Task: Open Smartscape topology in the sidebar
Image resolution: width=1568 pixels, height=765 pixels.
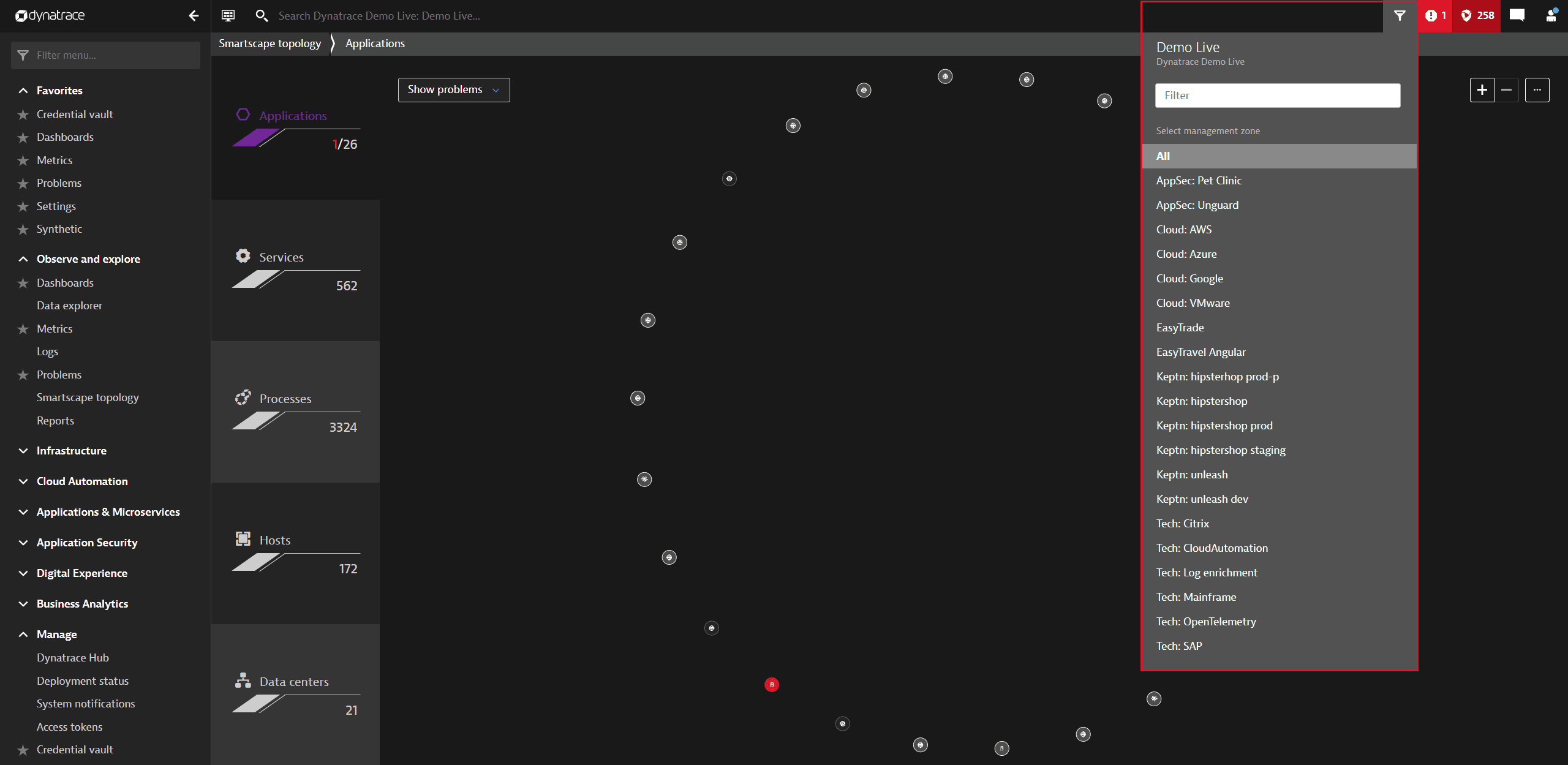Action: click(x=88, y=398)
